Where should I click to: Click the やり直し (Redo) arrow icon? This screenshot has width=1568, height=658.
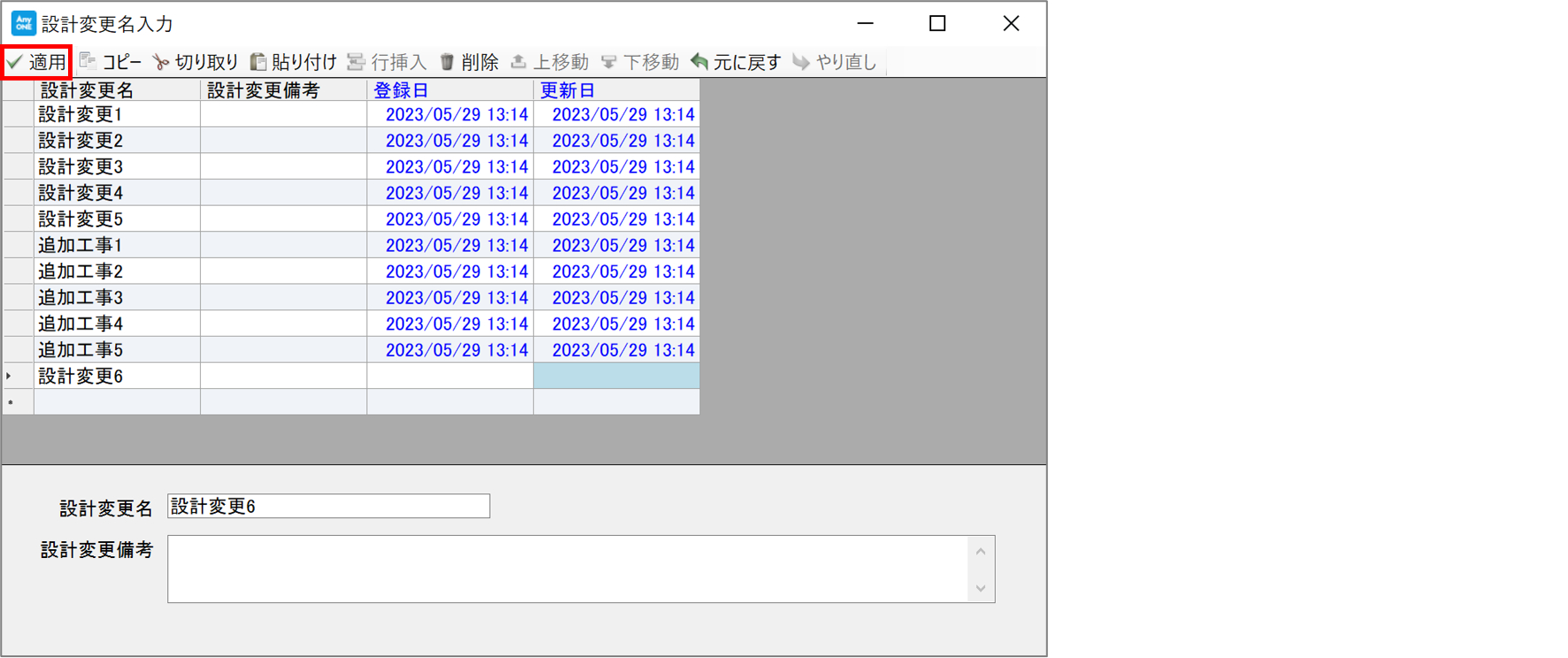(x=801, y=62)
